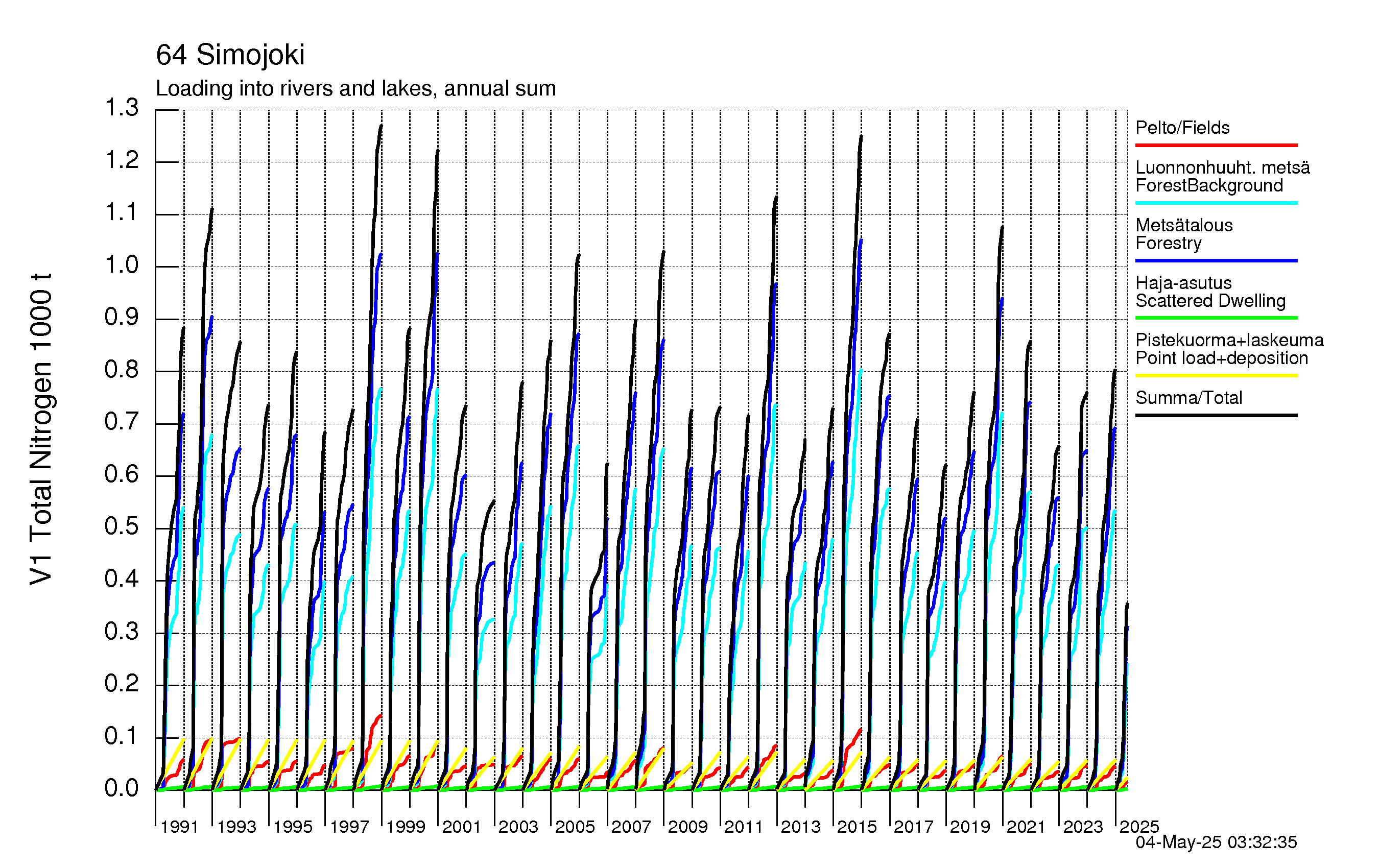
Task: Click the y-axis value 0.8
Action: 122,370
